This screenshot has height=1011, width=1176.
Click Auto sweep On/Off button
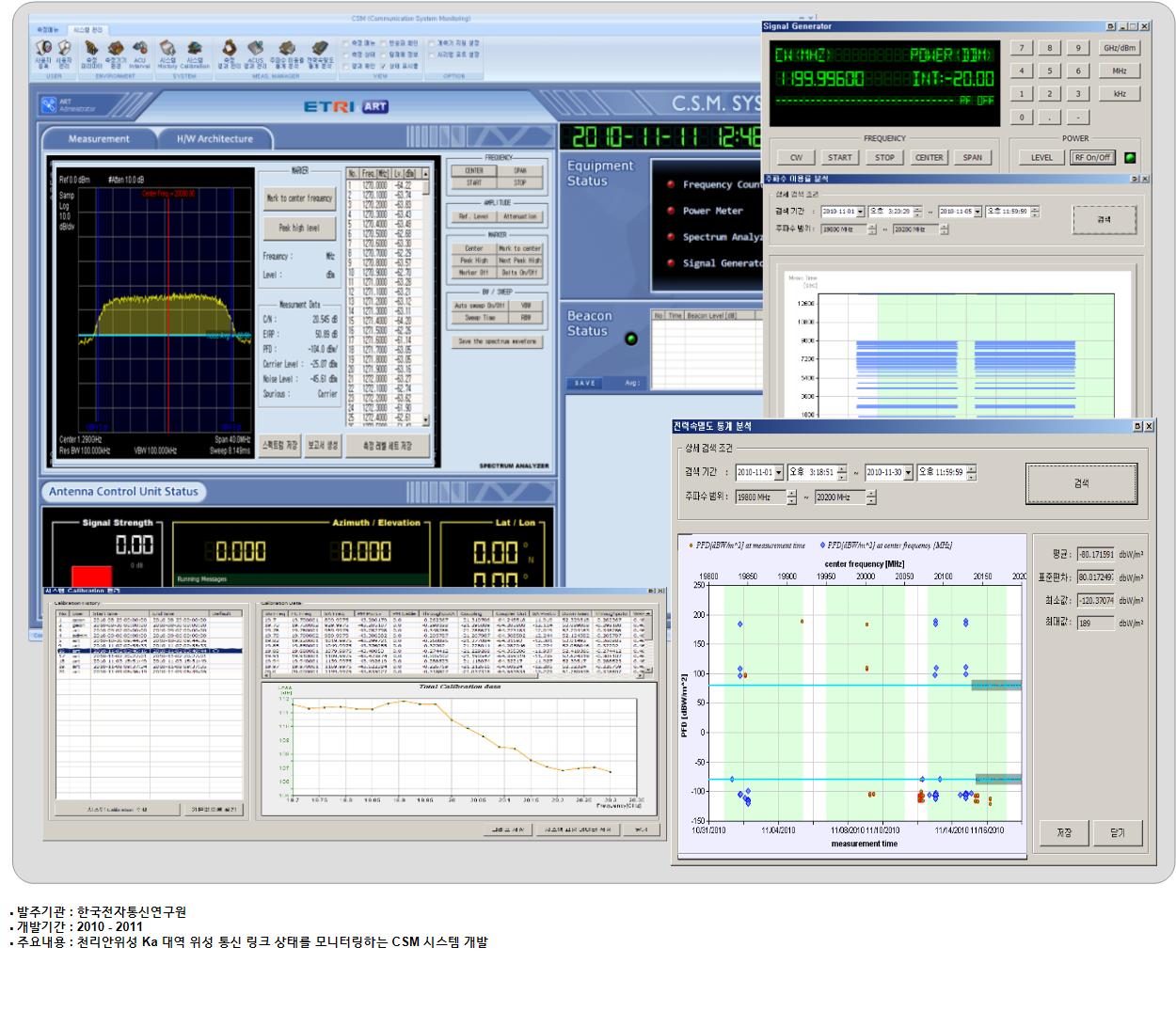click(480, 306)
